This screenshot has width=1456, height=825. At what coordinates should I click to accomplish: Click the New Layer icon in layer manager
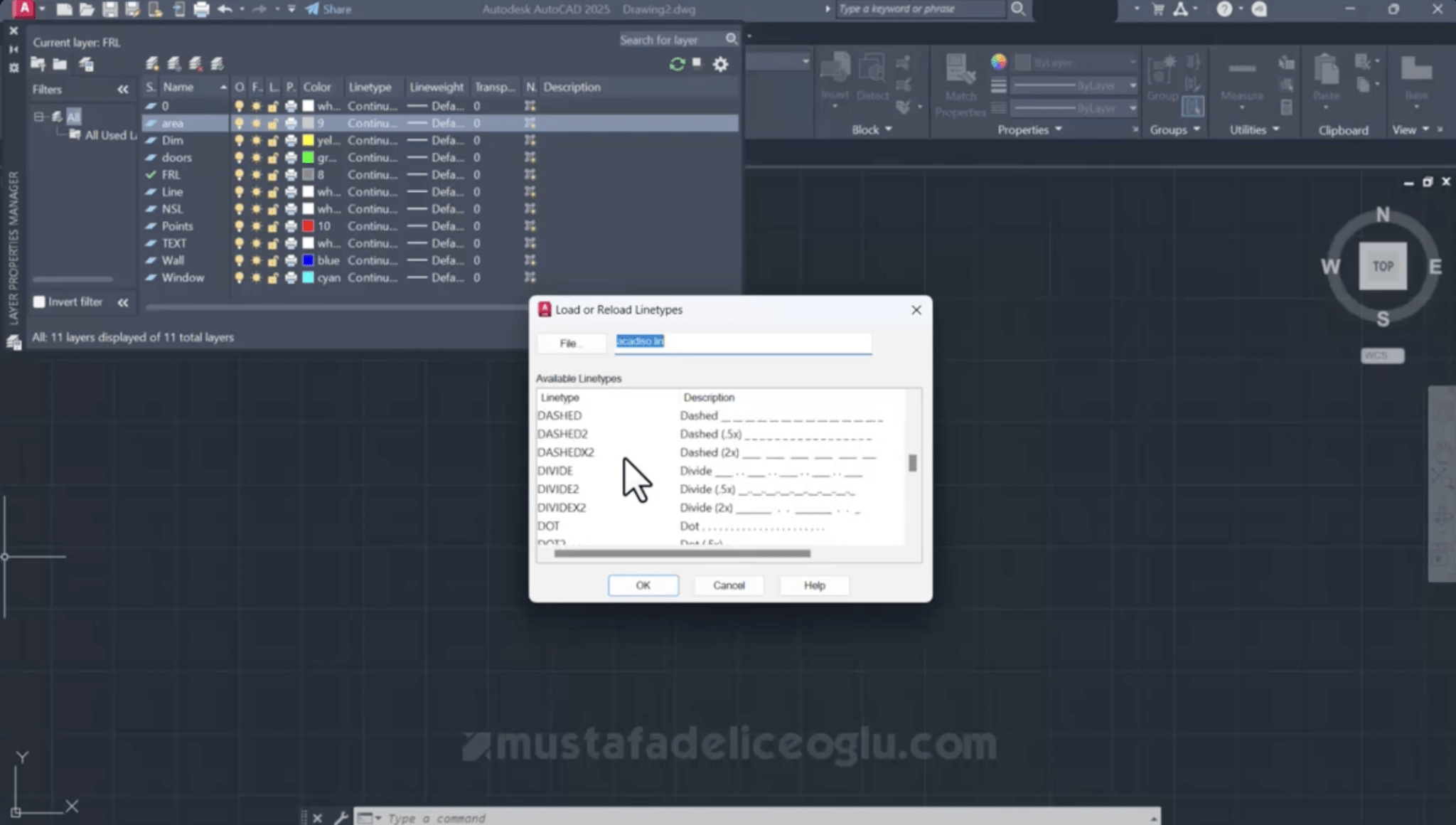point(152,64)
